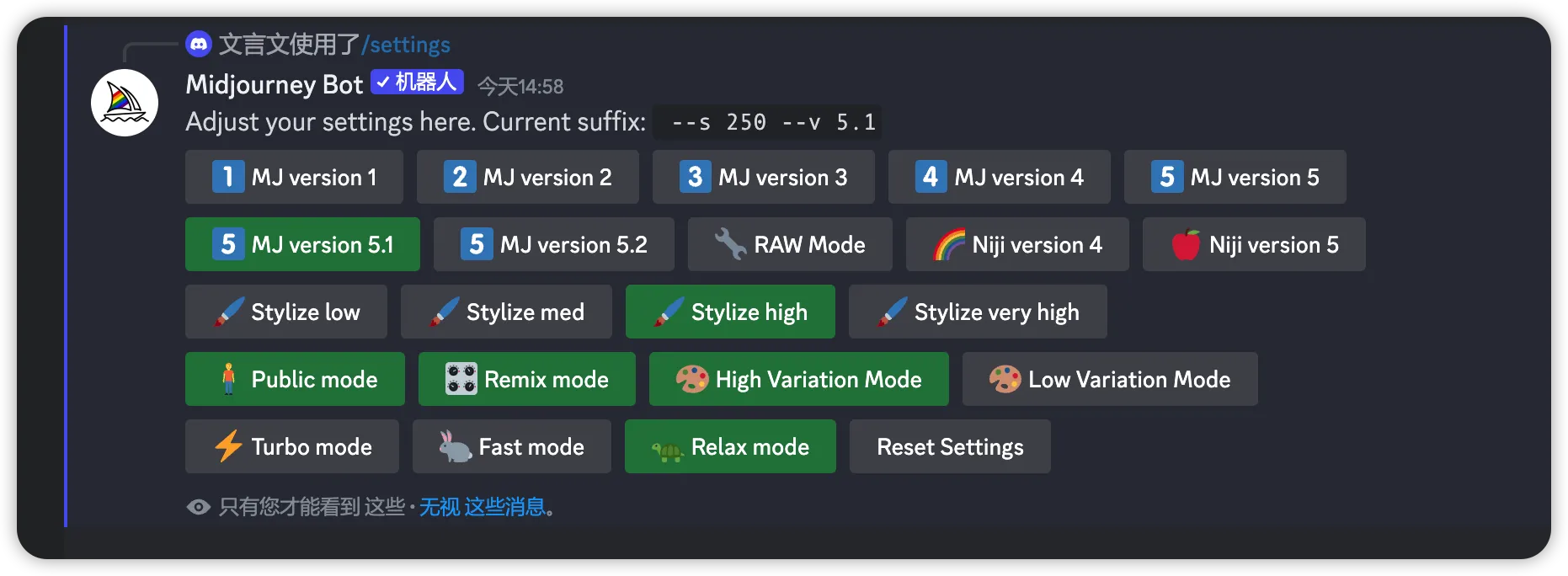The height and width of the screenshot is (576, 1568).
Task: Select MJ version 2 button
Action: click(x=528, y=177)
